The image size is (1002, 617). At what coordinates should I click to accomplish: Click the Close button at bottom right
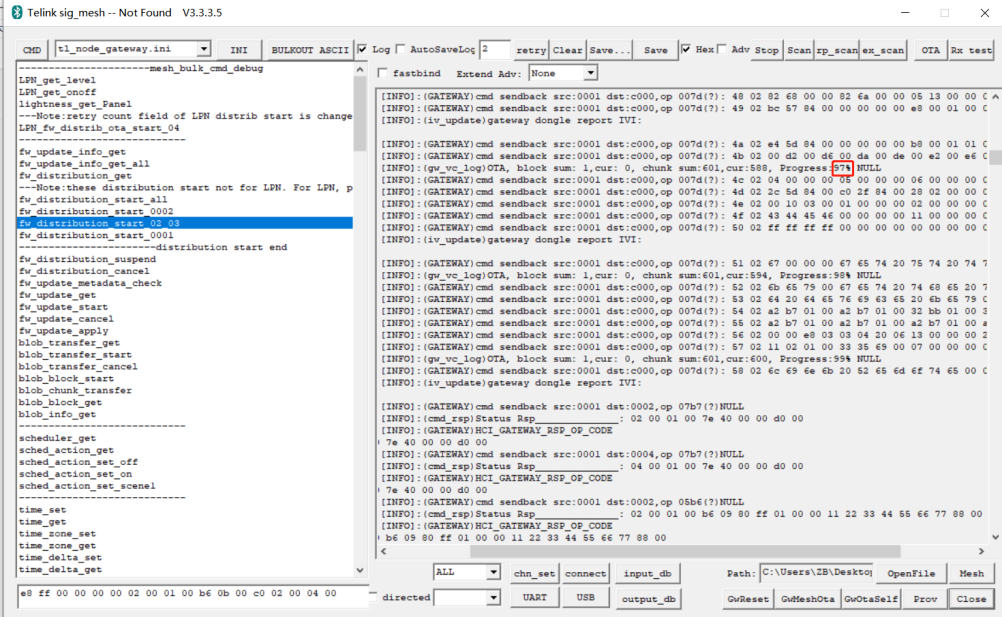point(971,598)
